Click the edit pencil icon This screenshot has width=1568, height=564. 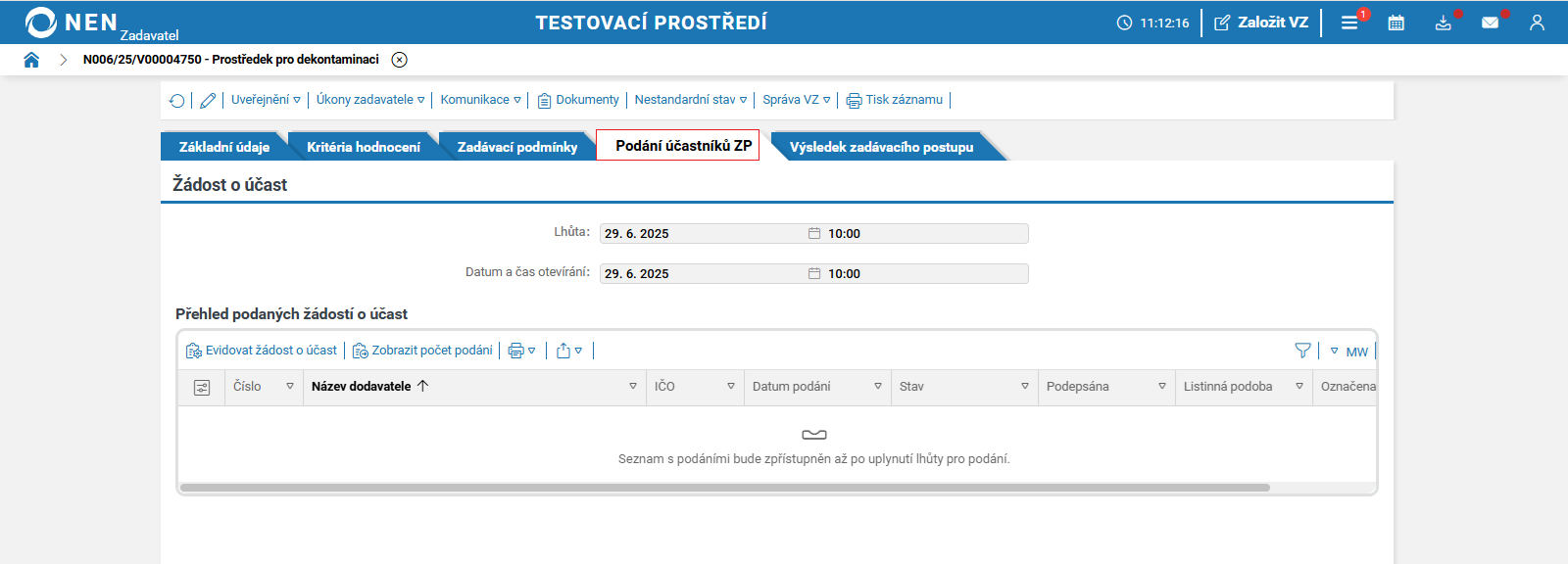click(208, 100)
